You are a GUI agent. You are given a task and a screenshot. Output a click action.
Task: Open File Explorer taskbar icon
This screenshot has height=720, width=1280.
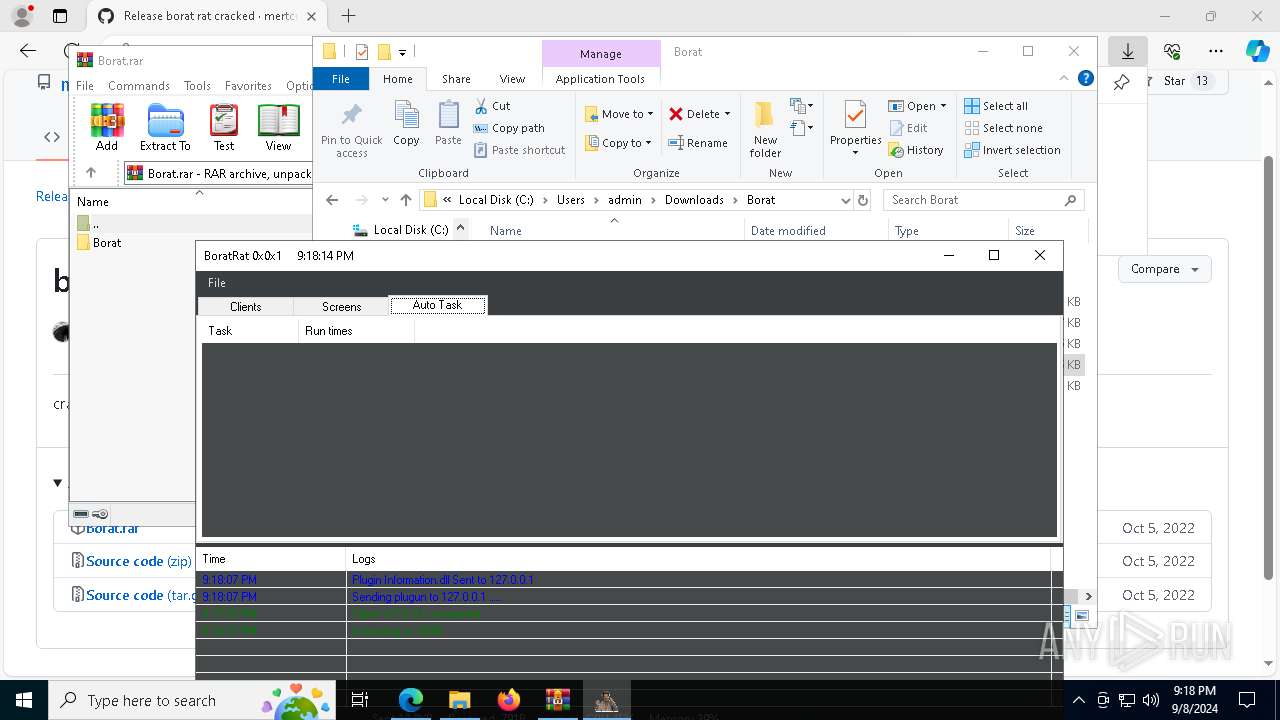pyautogui.click(x=459, y=700)
